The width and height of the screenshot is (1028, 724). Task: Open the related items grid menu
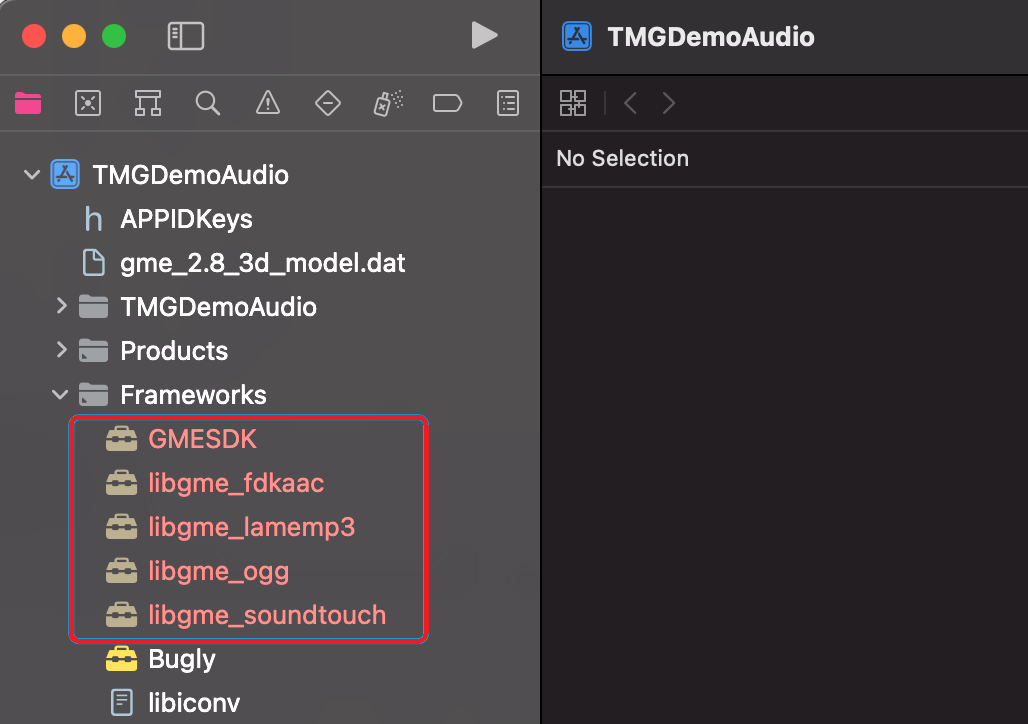573,103
